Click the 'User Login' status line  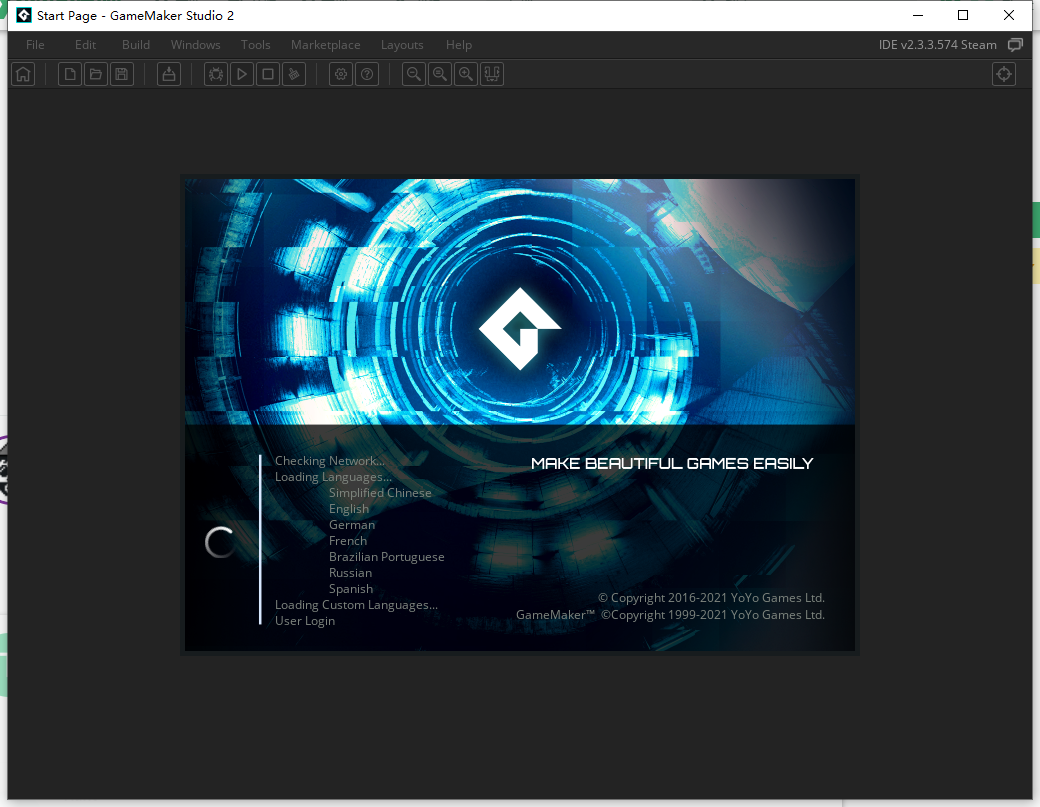[305, 621]
